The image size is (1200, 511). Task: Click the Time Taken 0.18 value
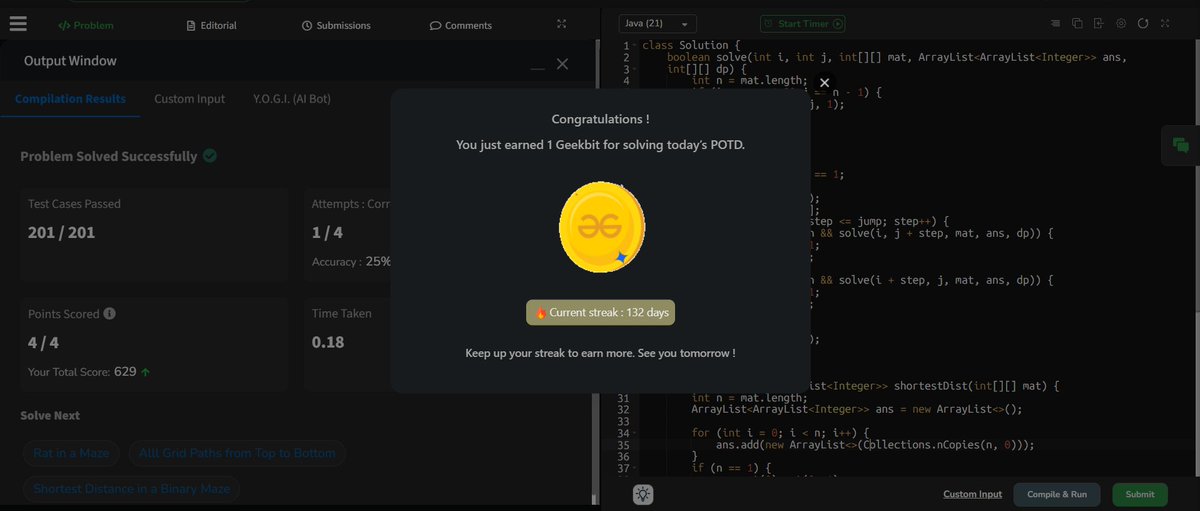[x=328, y=342]
